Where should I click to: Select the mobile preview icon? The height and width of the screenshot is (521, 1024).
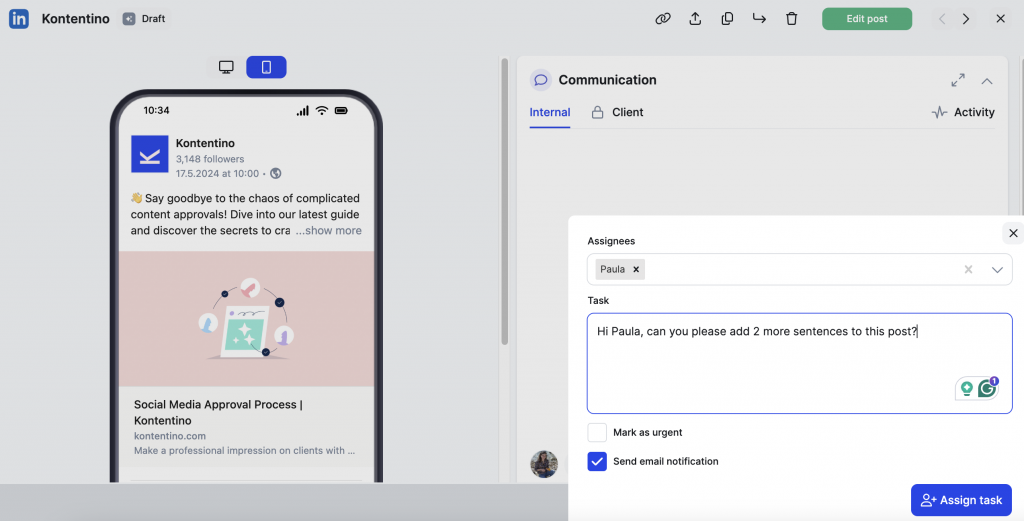coord(266,67)
